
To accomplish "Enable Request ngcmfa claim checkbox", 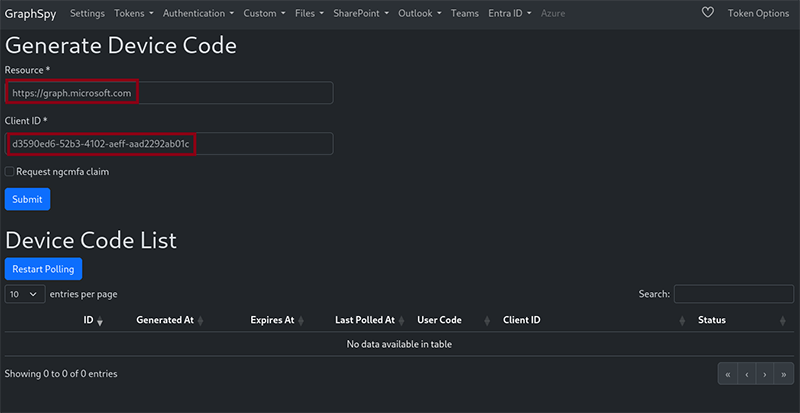I will pos(10,171).
